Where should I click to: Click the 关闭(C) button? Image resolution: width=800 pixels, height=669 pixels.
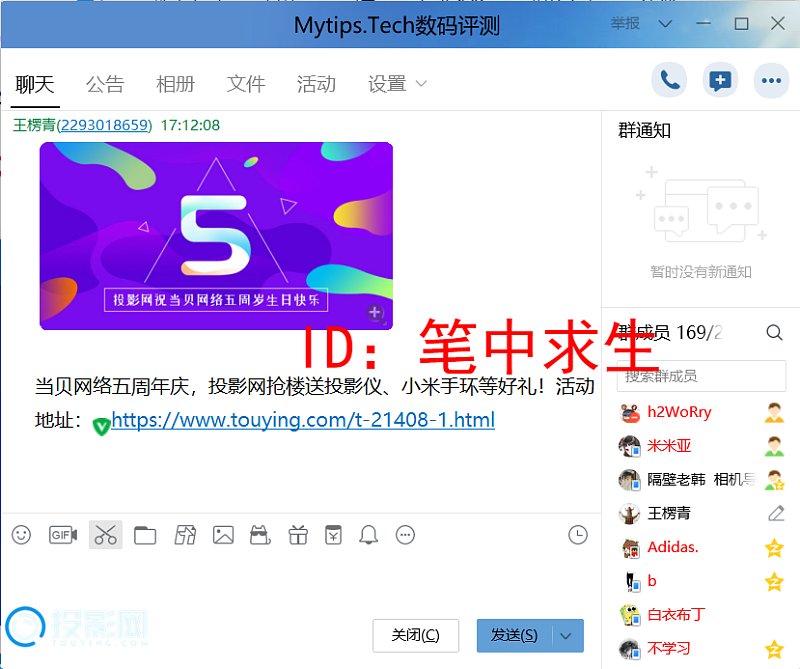(x=415, y=636)
